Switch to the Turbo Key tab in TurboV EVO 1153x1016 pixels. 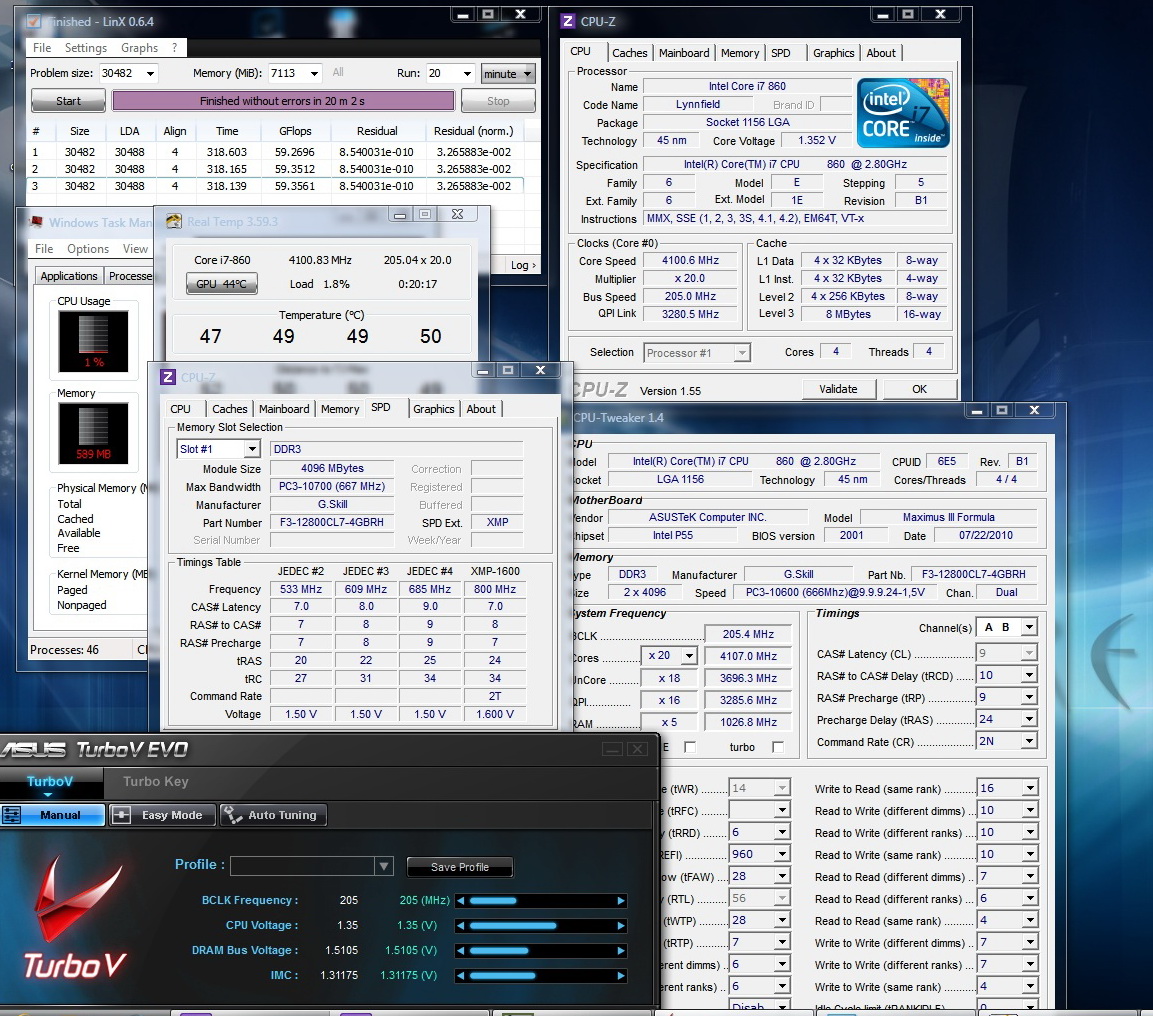coord(156,781)
